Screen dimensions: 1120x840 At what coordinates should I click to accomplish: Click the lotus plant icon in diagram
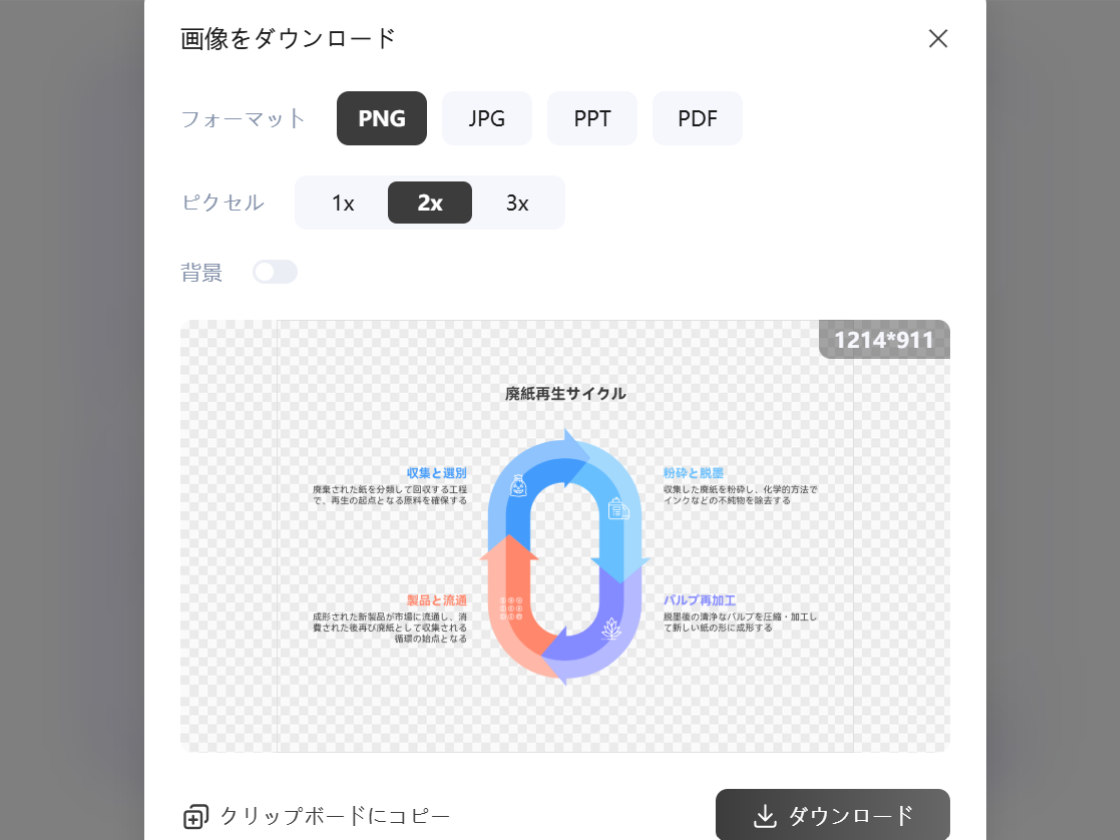point(611,629)
